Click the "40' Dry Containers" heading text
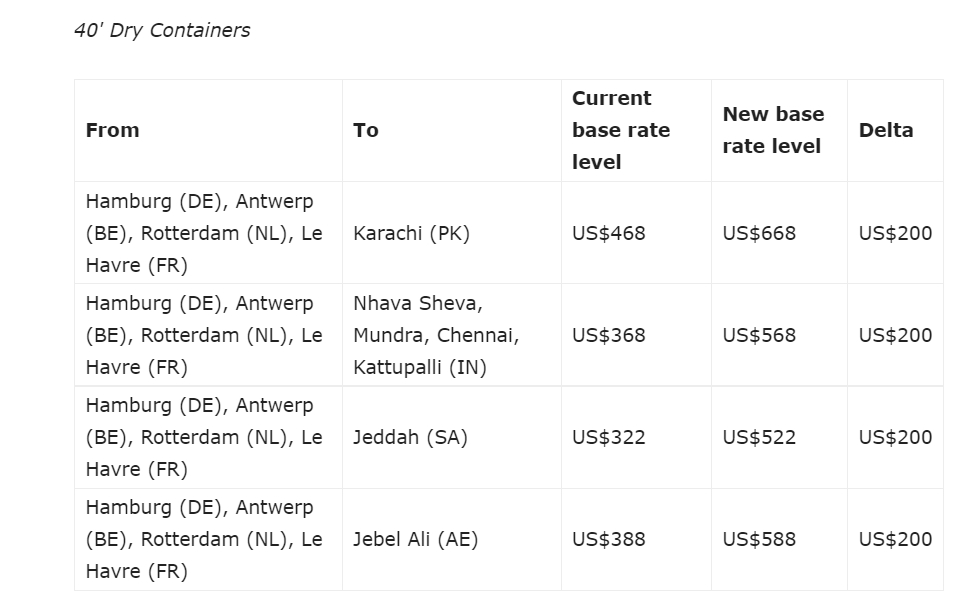 (x=162, y=31)
